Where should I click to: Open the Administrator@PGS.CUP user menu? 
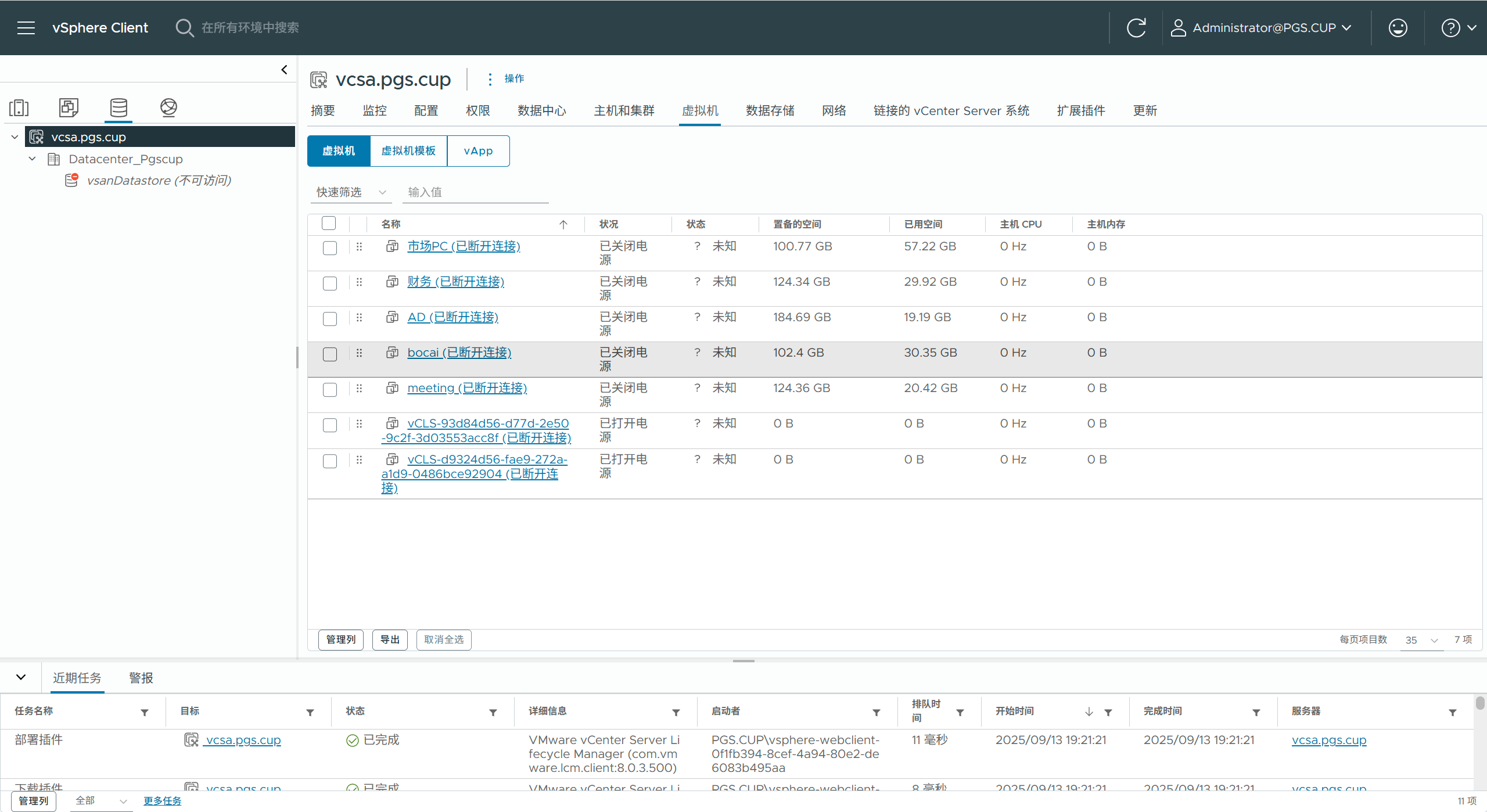click(1263, 28)
